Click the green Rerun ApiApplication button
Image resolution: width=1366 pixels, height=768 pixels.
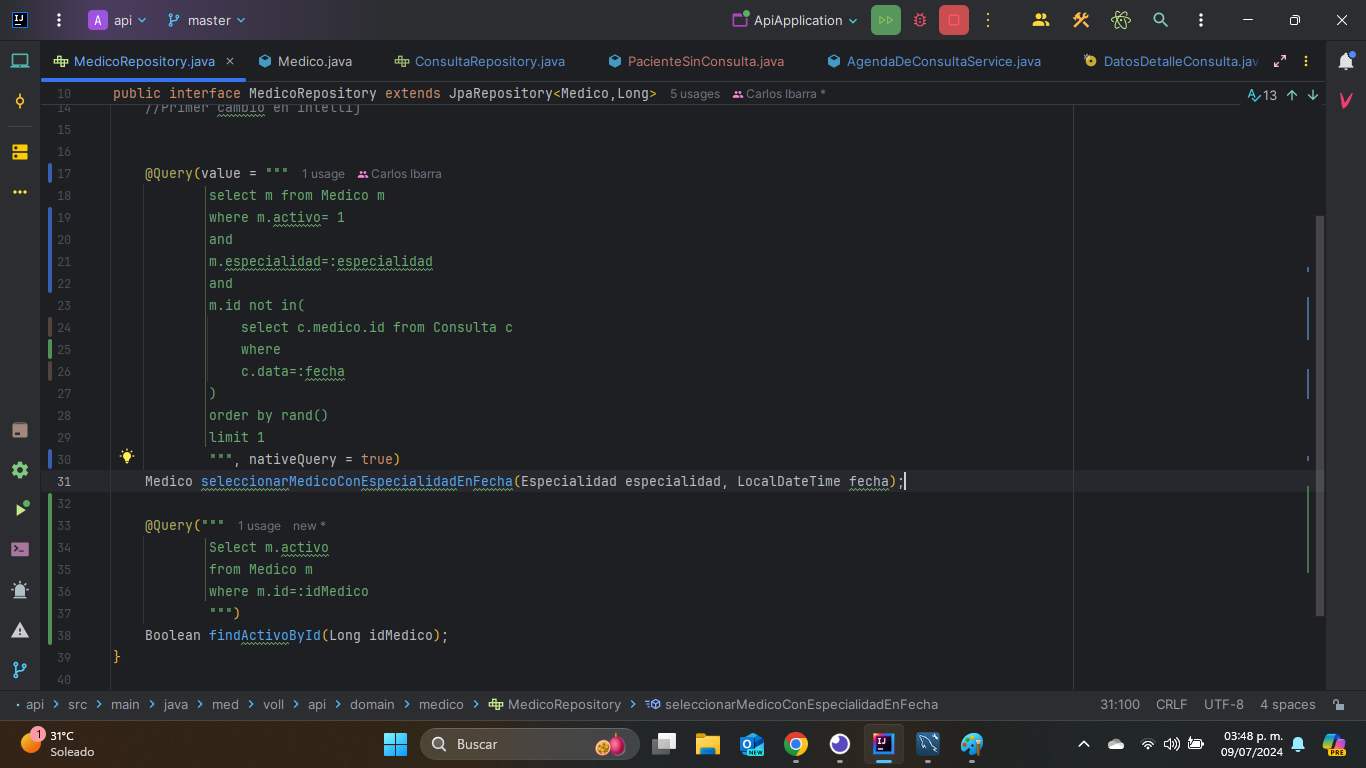[x=886, y=20]
